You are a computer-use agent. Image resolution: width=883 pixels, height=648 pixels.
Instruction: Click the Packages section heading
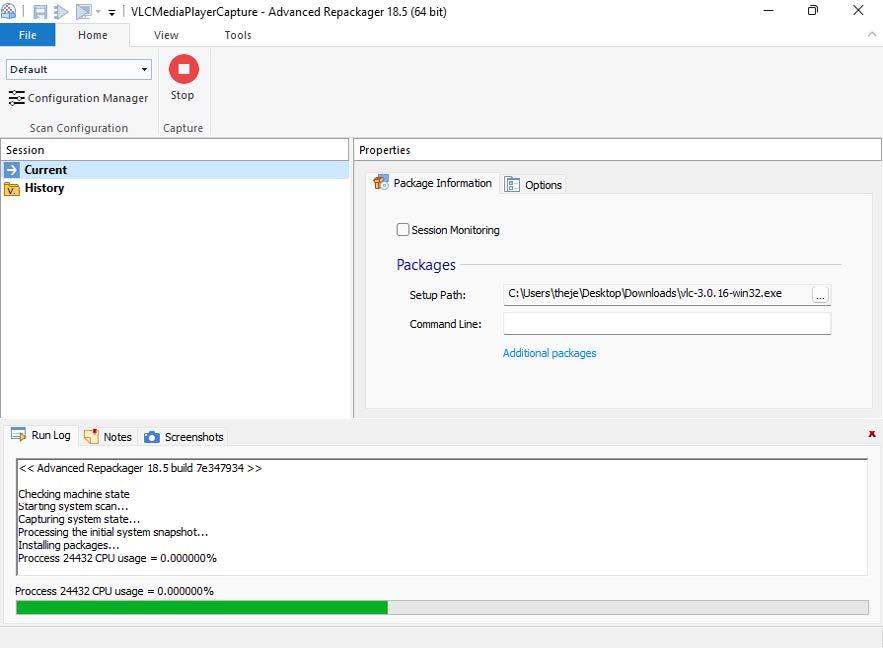point(426,265)
